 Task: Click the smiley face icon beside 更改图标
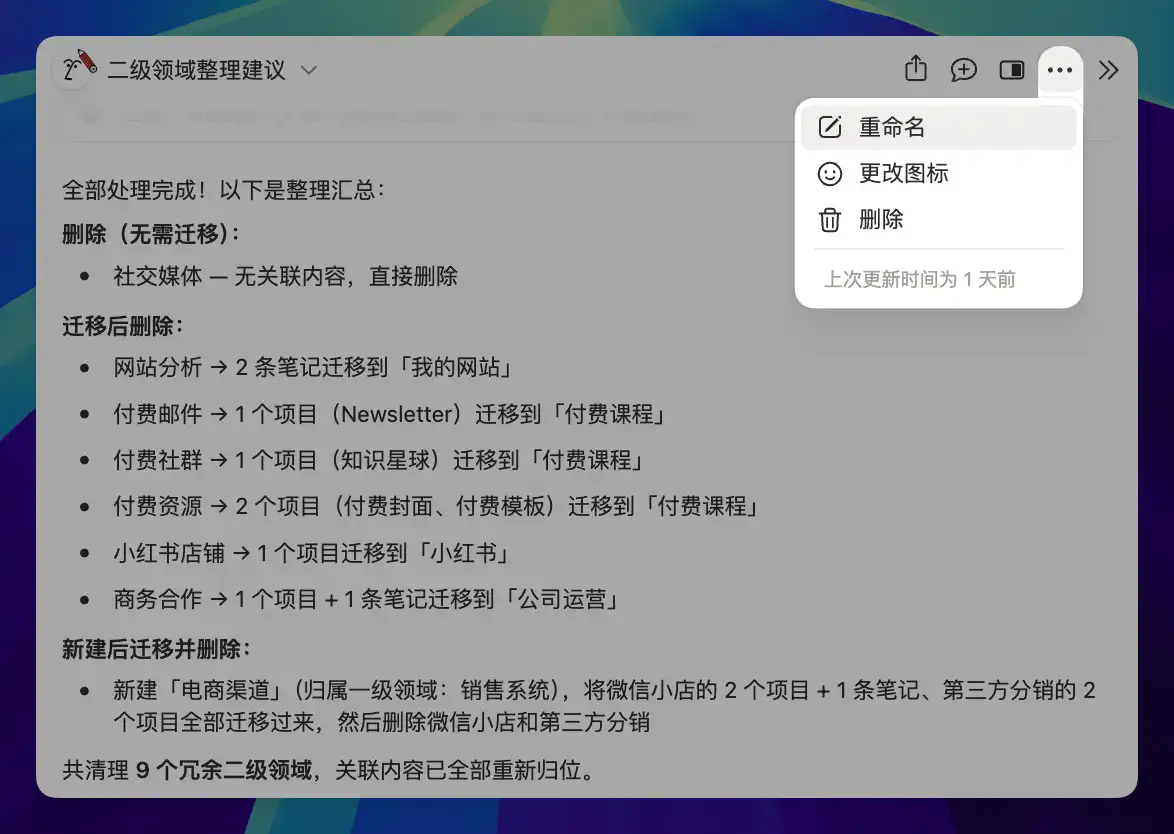(830, 174)
